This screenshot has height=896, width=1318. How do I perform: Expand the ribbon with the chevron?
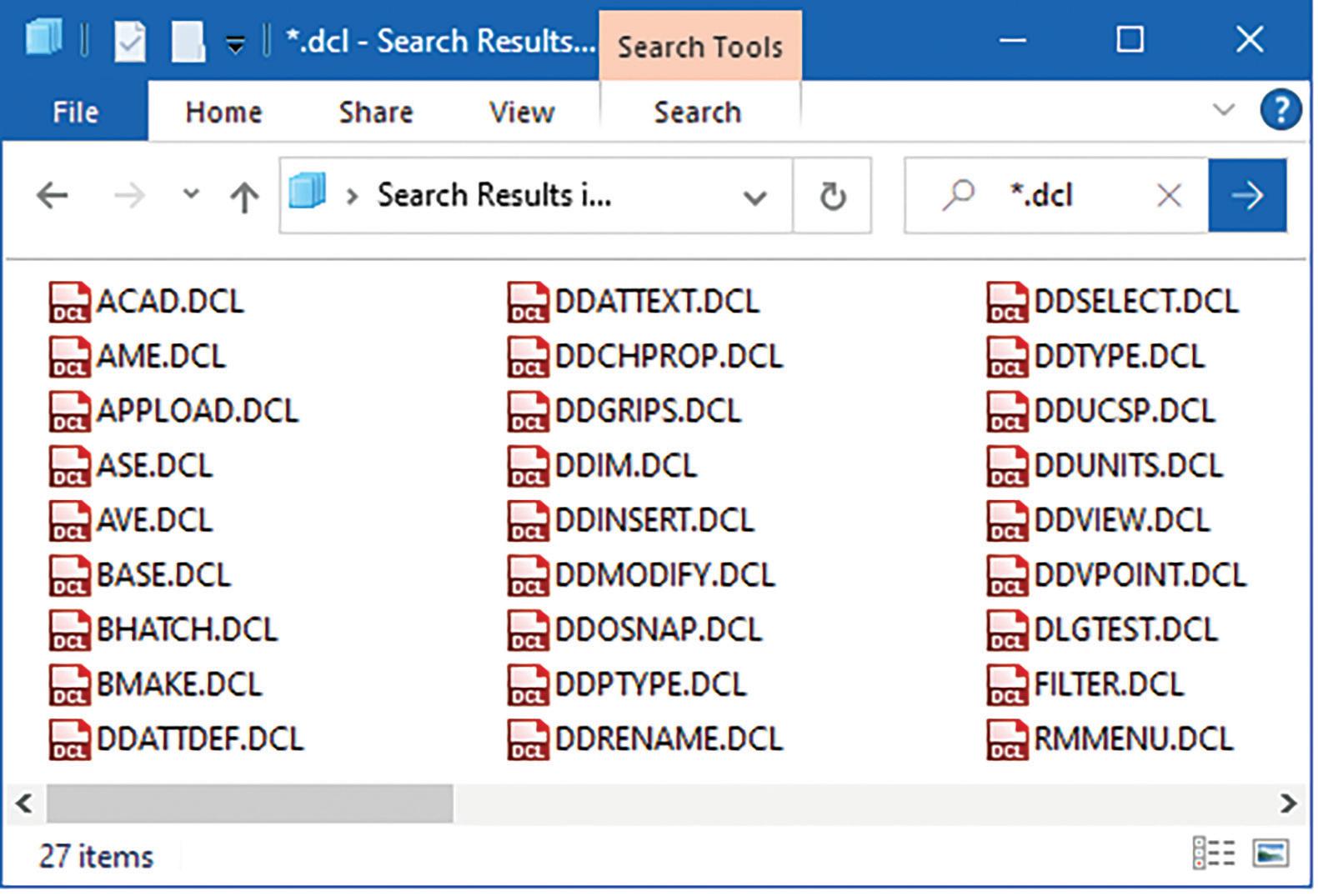[1223, 110]
